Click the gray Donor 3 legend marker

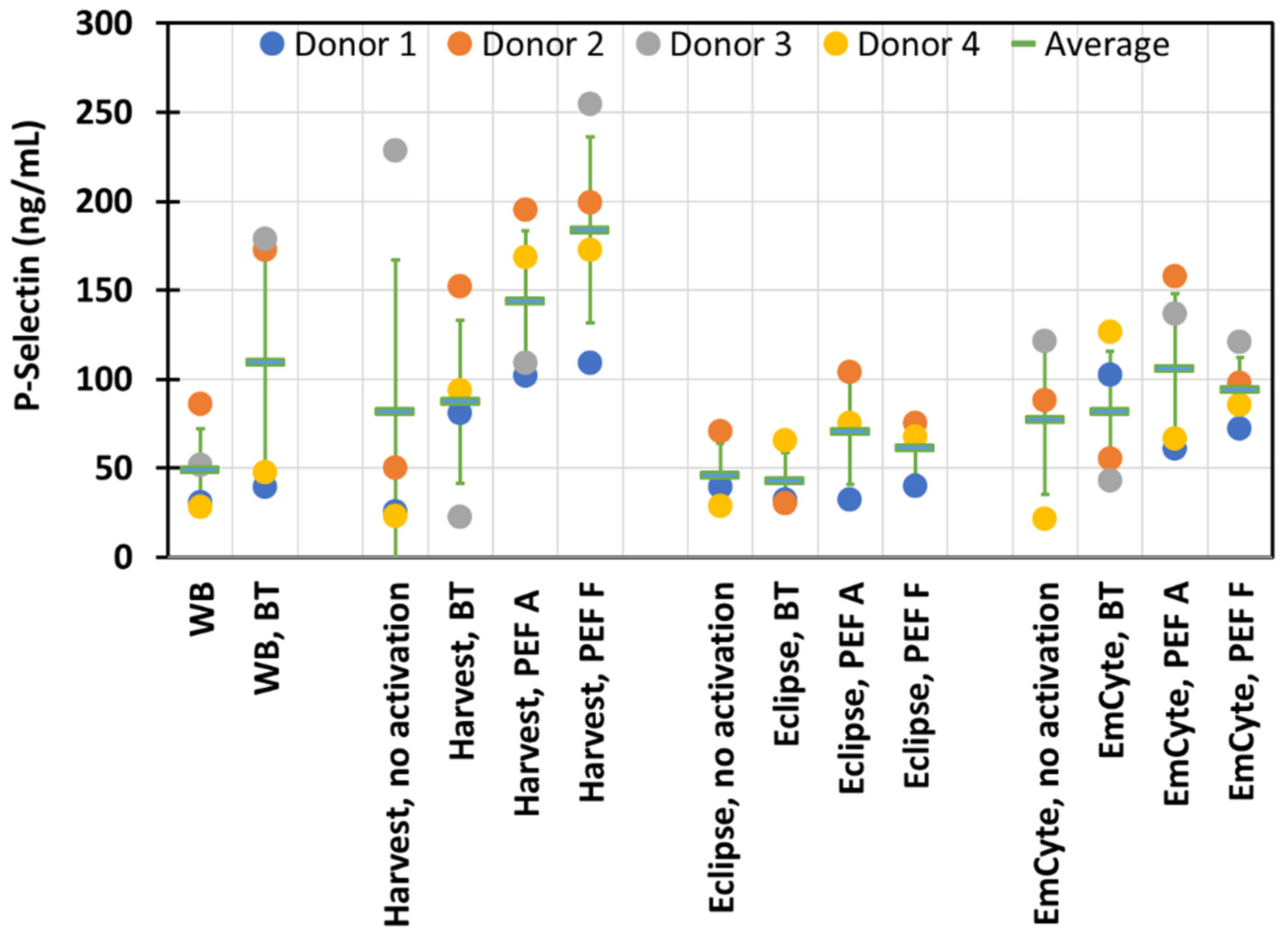click(648, 44)
